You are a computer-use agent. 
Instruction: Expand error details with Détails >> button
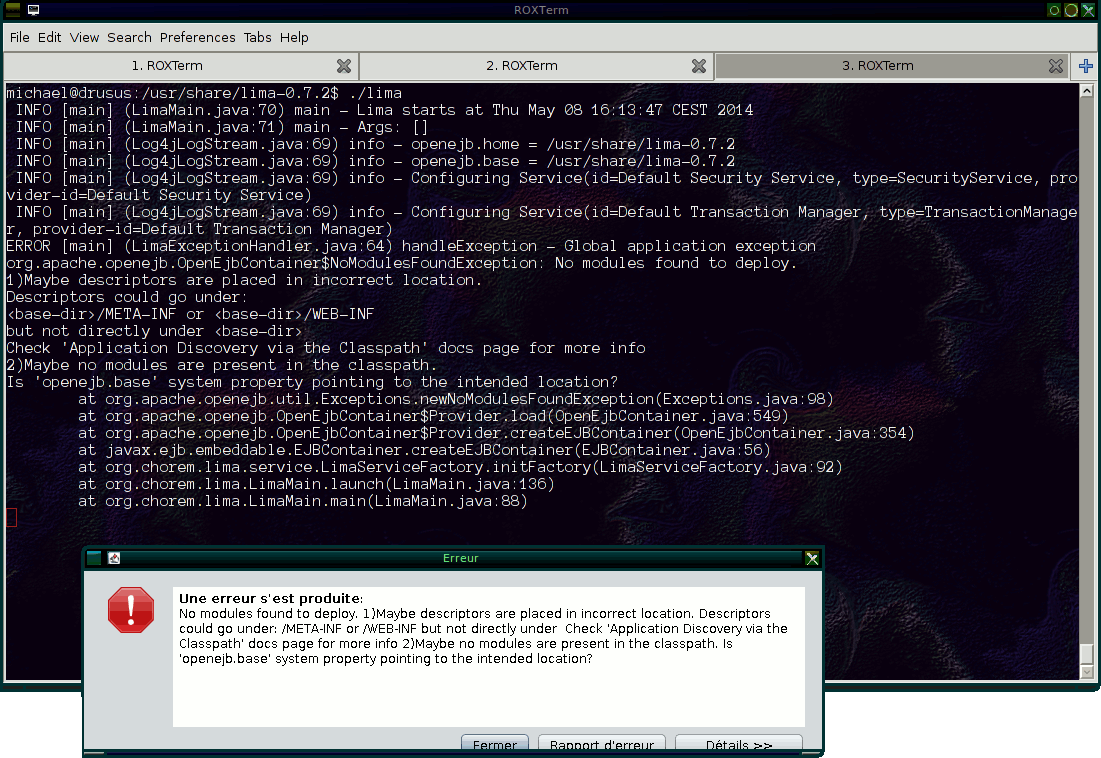coord(739,745)
